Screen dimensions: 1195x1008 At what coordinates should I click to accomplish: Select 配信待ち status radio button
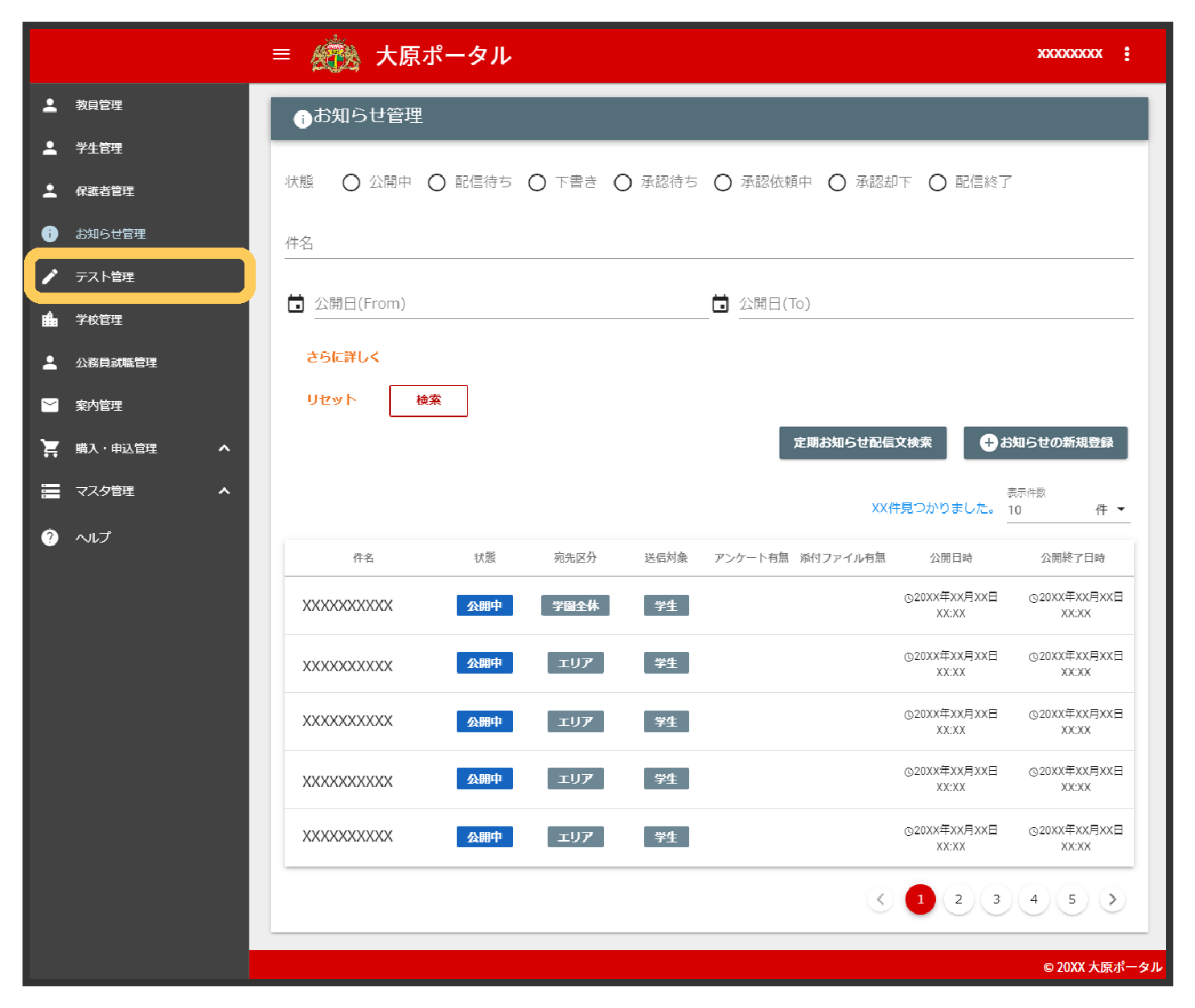pyautogui.click(x=437, y=182)
